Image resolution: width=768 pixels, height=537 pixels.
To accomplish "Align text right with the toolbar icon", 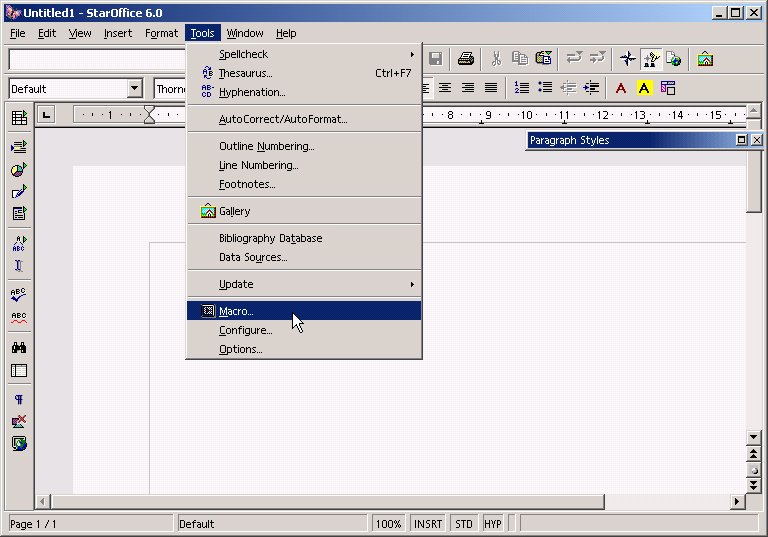I will (468, 88).
